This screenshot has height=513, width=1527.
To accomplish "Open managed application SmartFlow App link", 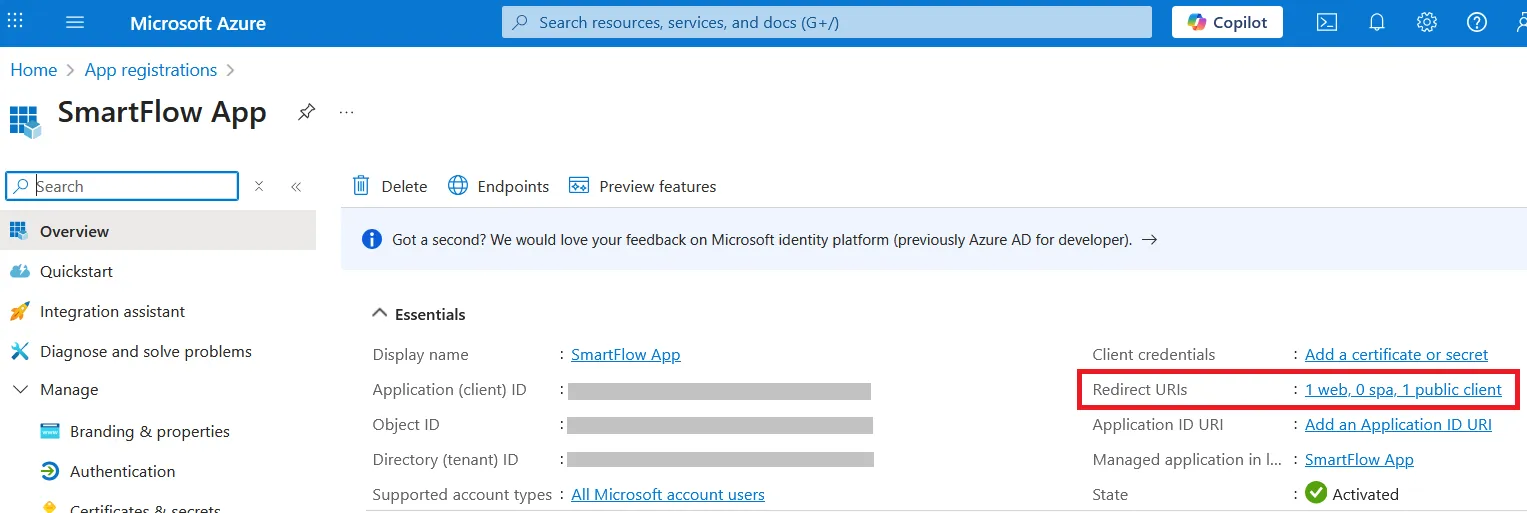I will click(1359, 460).
